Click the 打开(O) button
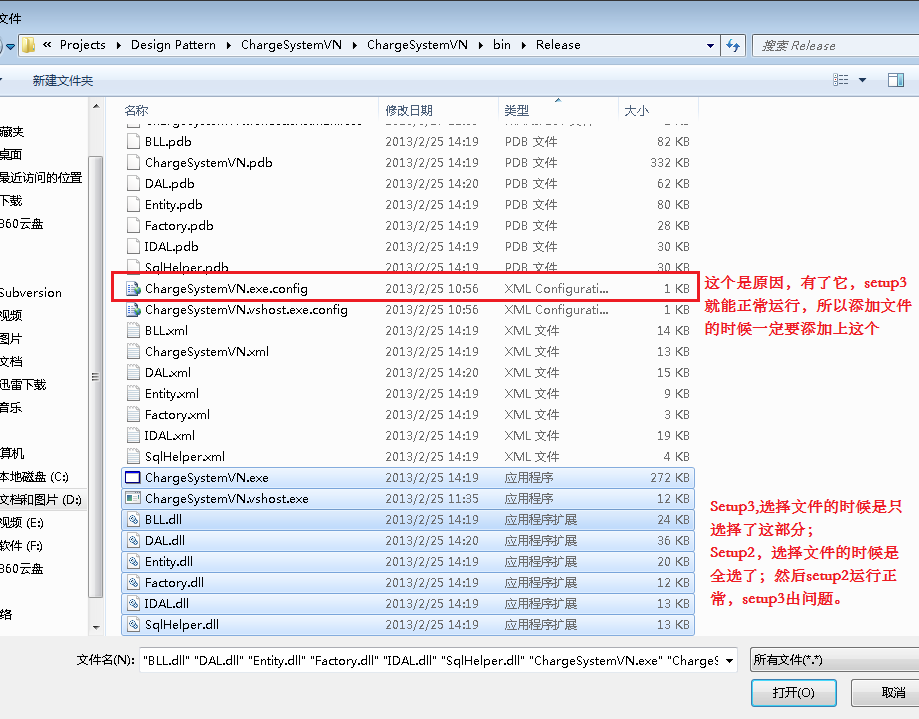The image size is (919, 719). (x=794, y=693)
